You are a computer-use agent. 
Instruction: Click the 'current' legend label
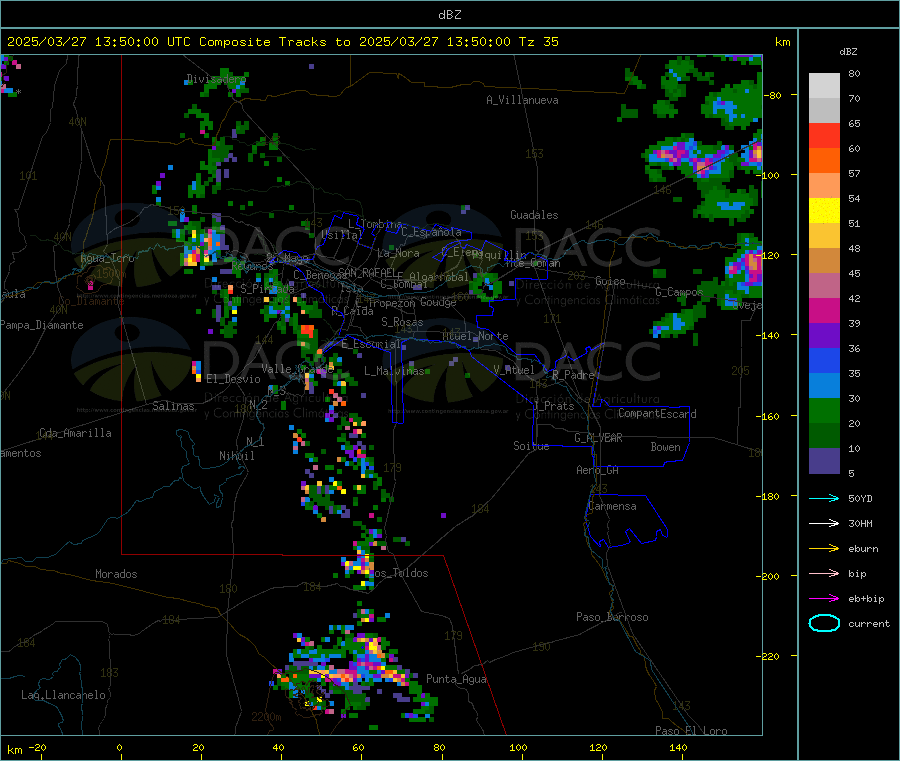pyautogui.click(x=869, y=624)
